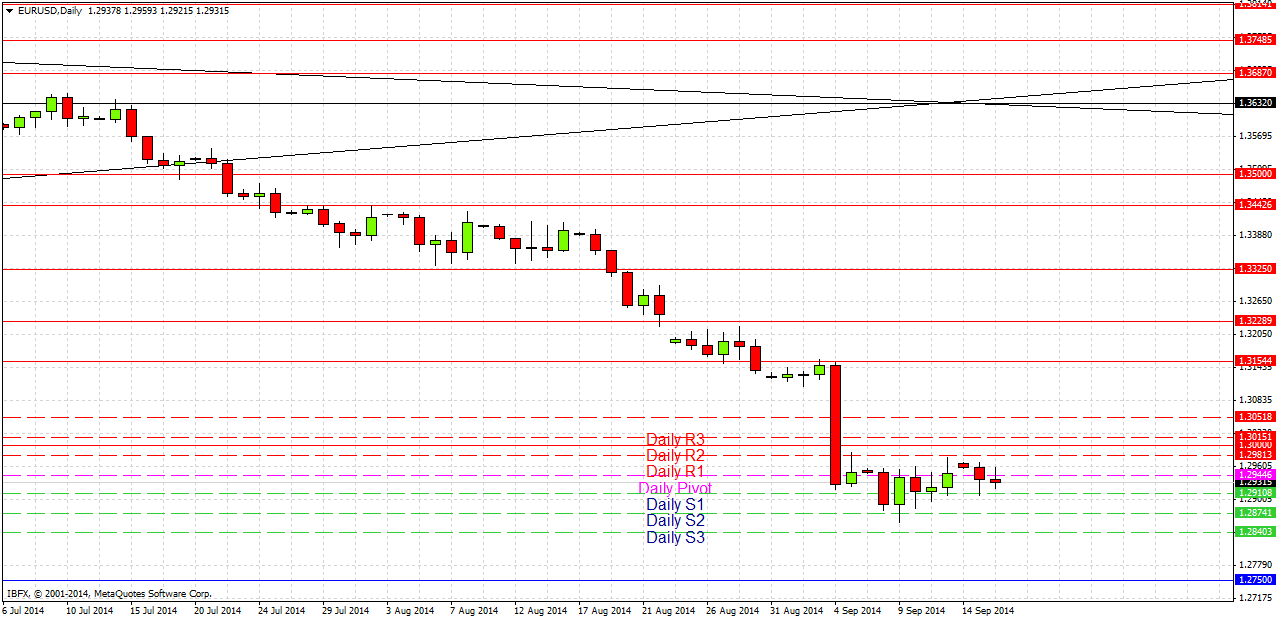The width and height of the screenshot is (1276, 619).
Task: Click the Daily S1 pivot label
Action: tap(674, 504)
